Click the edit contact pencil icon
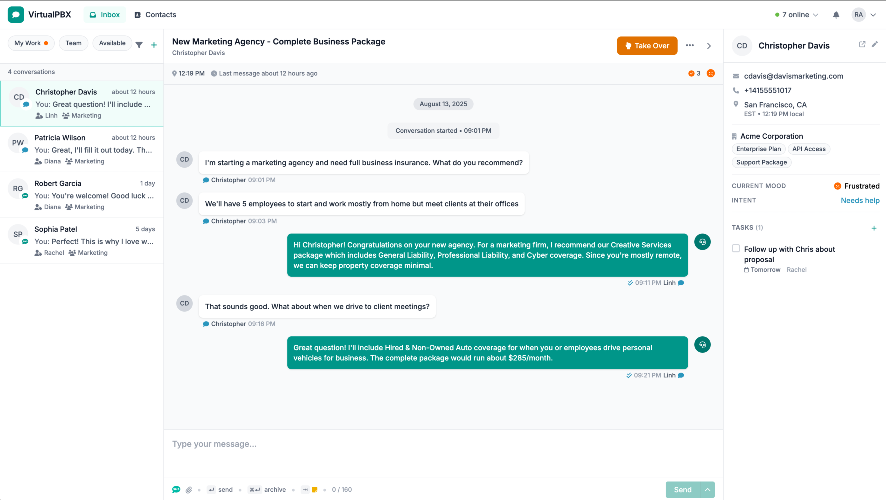Screen dimensions: 886x500 [875, 44]
